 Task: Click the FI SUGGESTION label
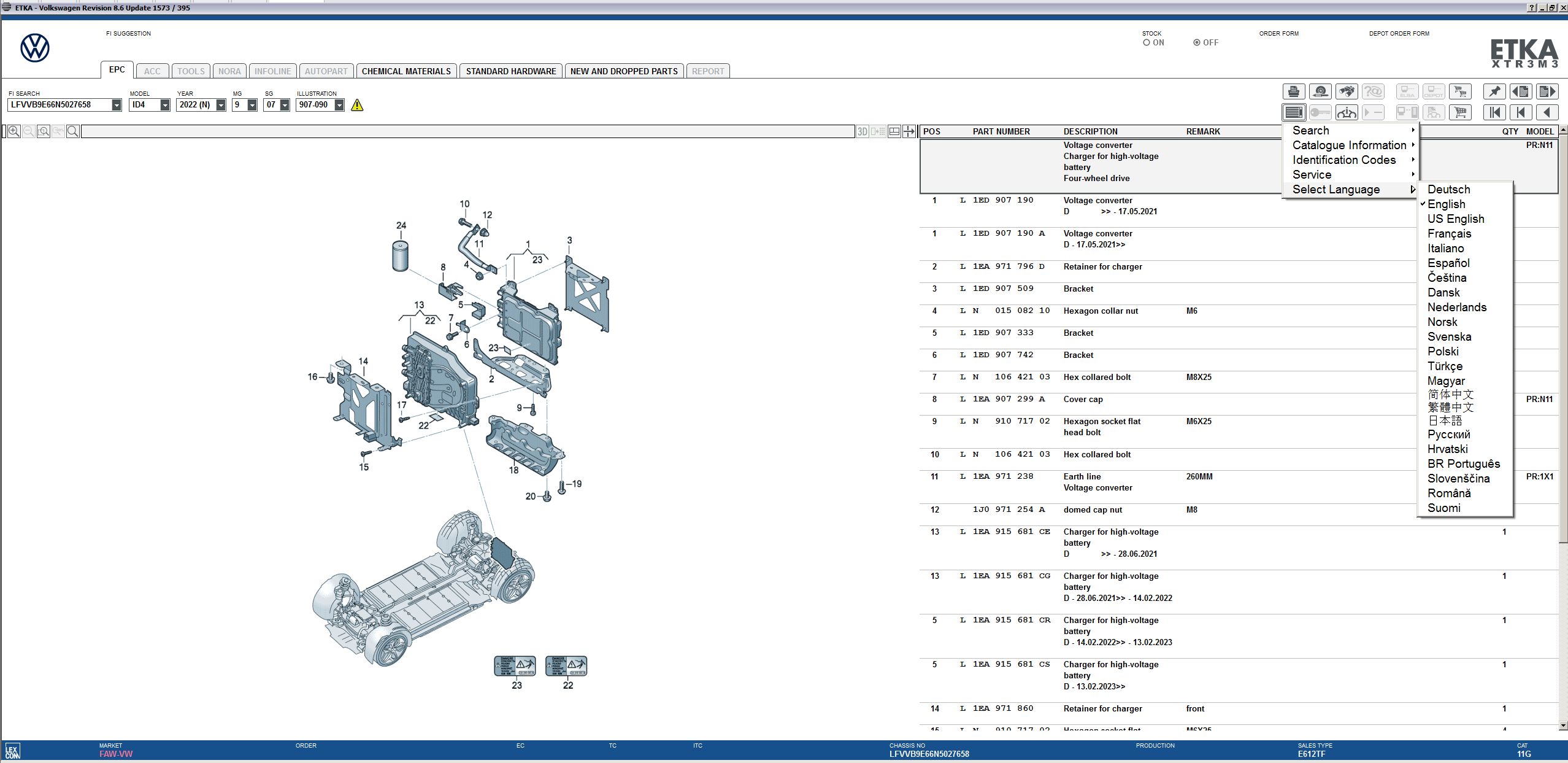[x=128, y=33]
